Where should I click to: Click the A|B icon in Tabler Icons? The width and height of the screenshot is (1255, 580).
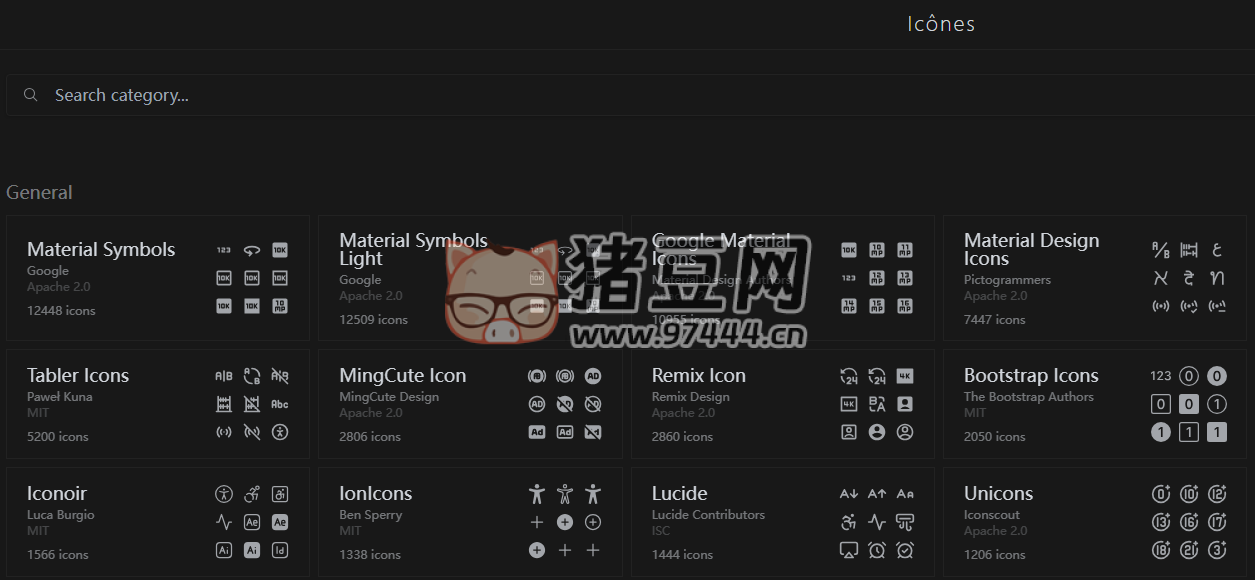pyautogui.click(x=224, y=376)
